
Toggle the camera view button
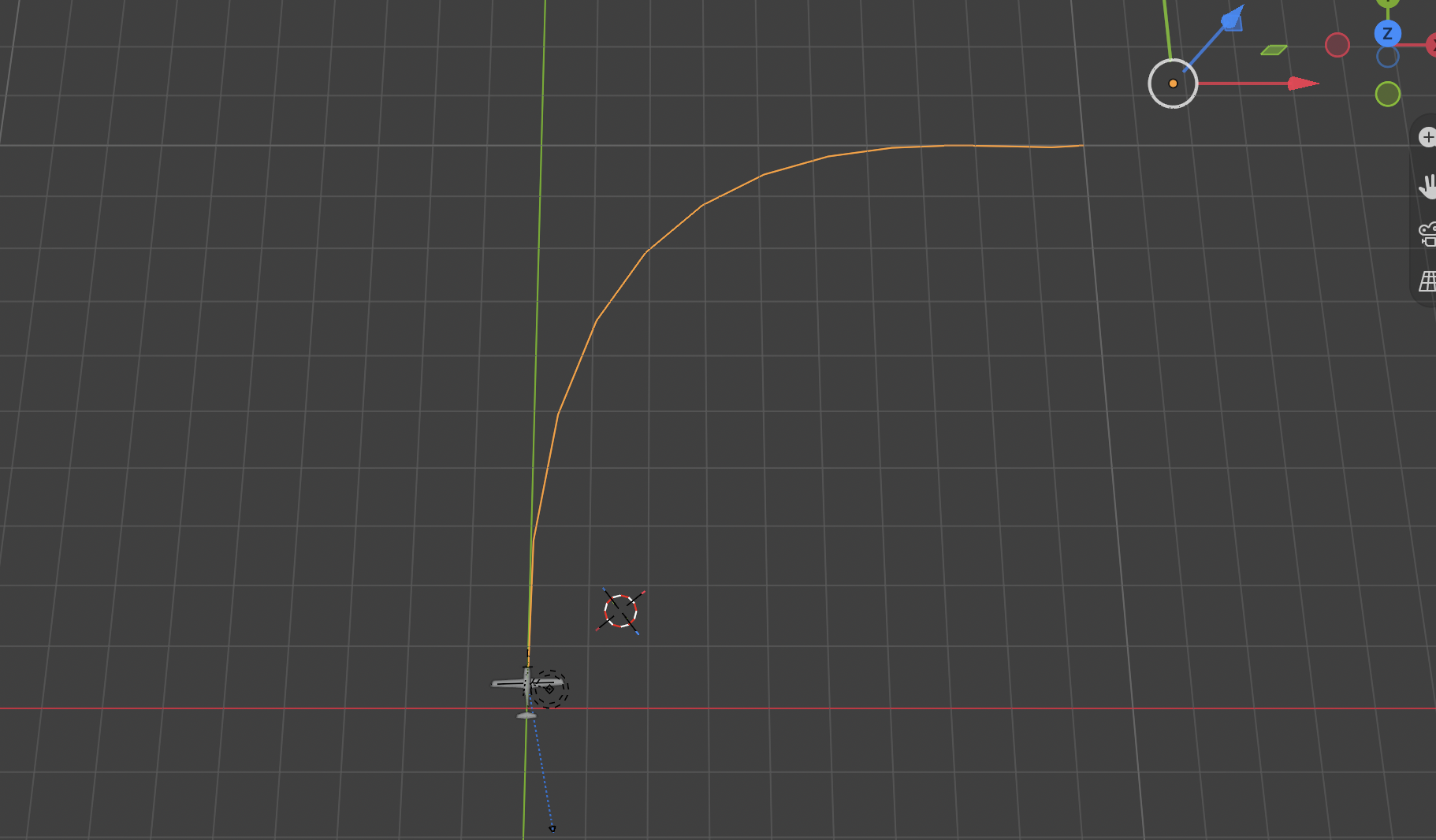[1427, 234]
